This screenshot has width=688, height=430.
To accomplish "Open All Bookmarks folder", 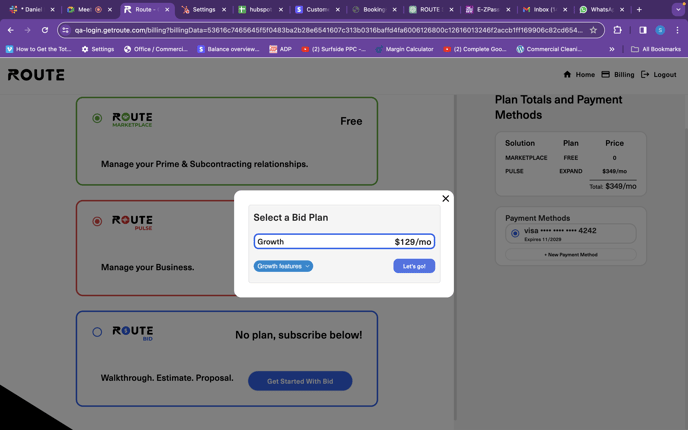I will (656, 49).
